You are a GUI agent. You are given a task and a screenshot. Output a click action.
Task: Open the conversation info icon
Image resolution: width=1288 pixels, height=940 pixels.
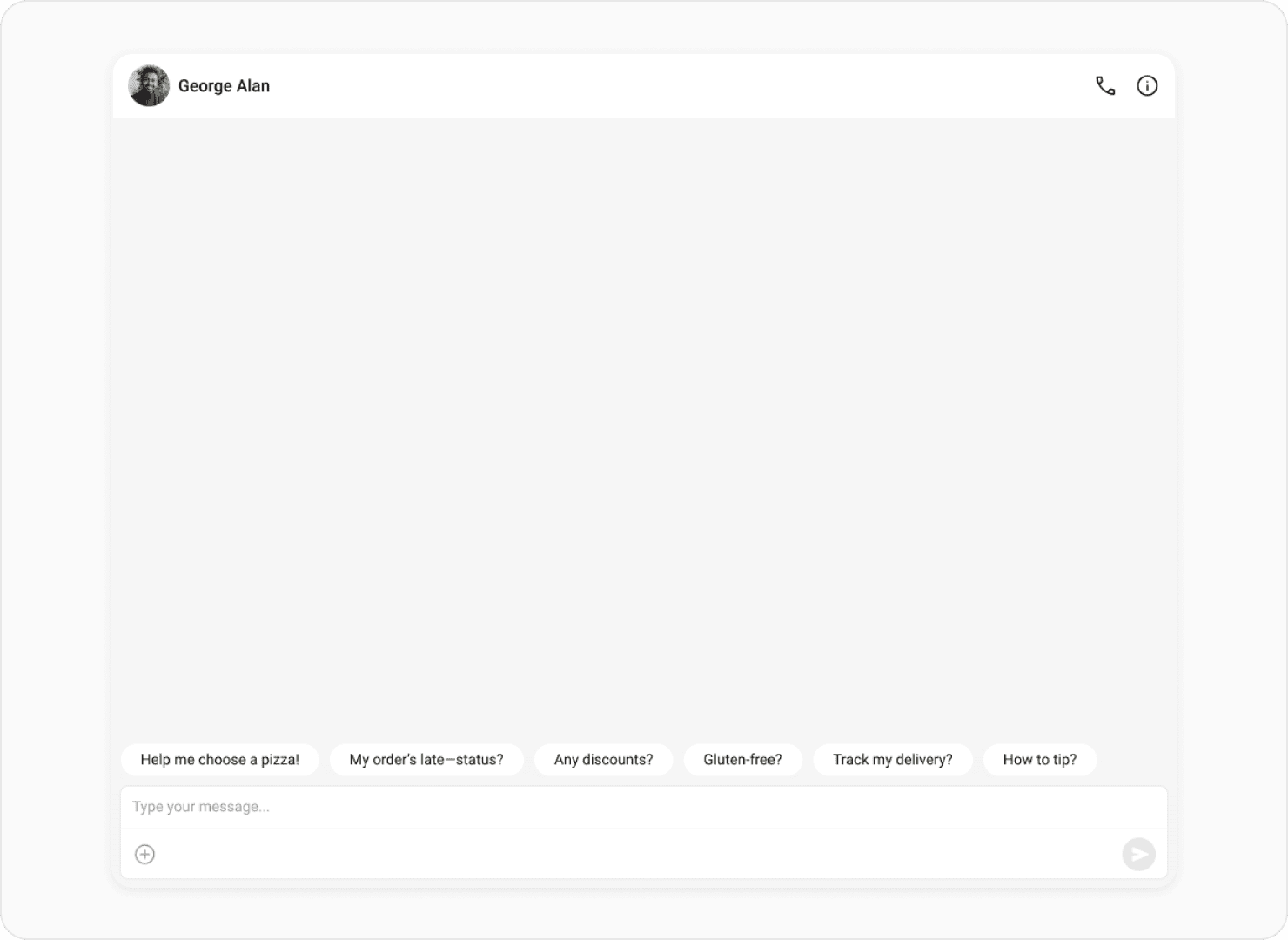pyautogui.click(x=1147, y=85)
